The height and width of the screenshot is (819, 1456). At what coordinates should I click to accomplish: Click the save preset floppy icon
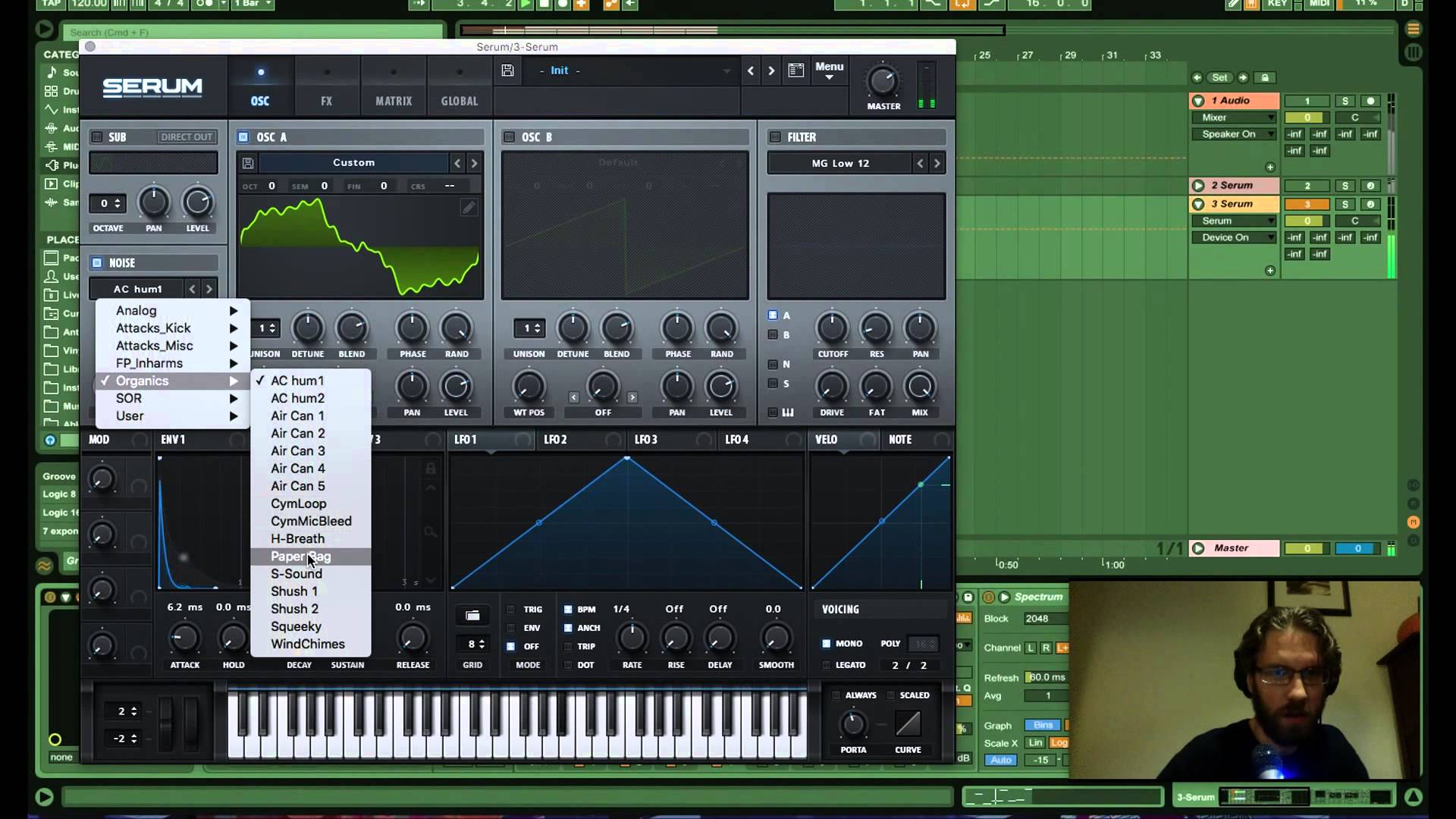[508, 71]
